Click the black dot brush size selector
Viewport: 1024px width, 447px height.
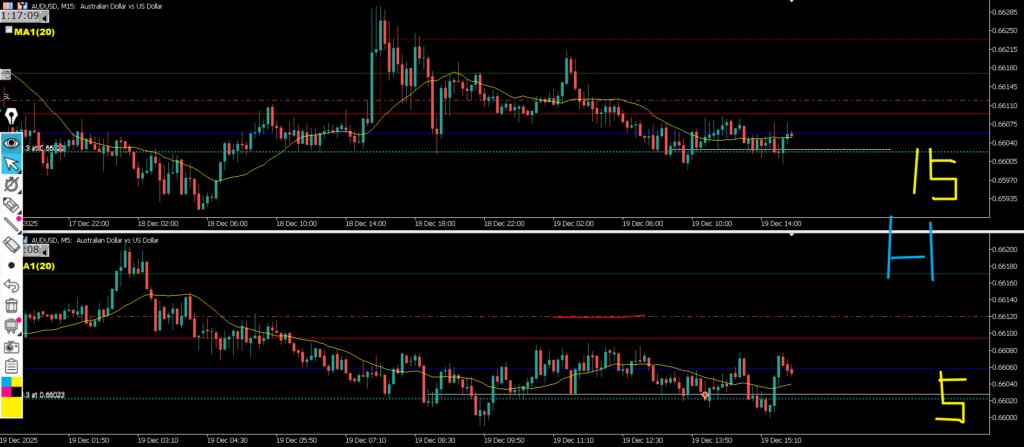click(x=11, y=265)
